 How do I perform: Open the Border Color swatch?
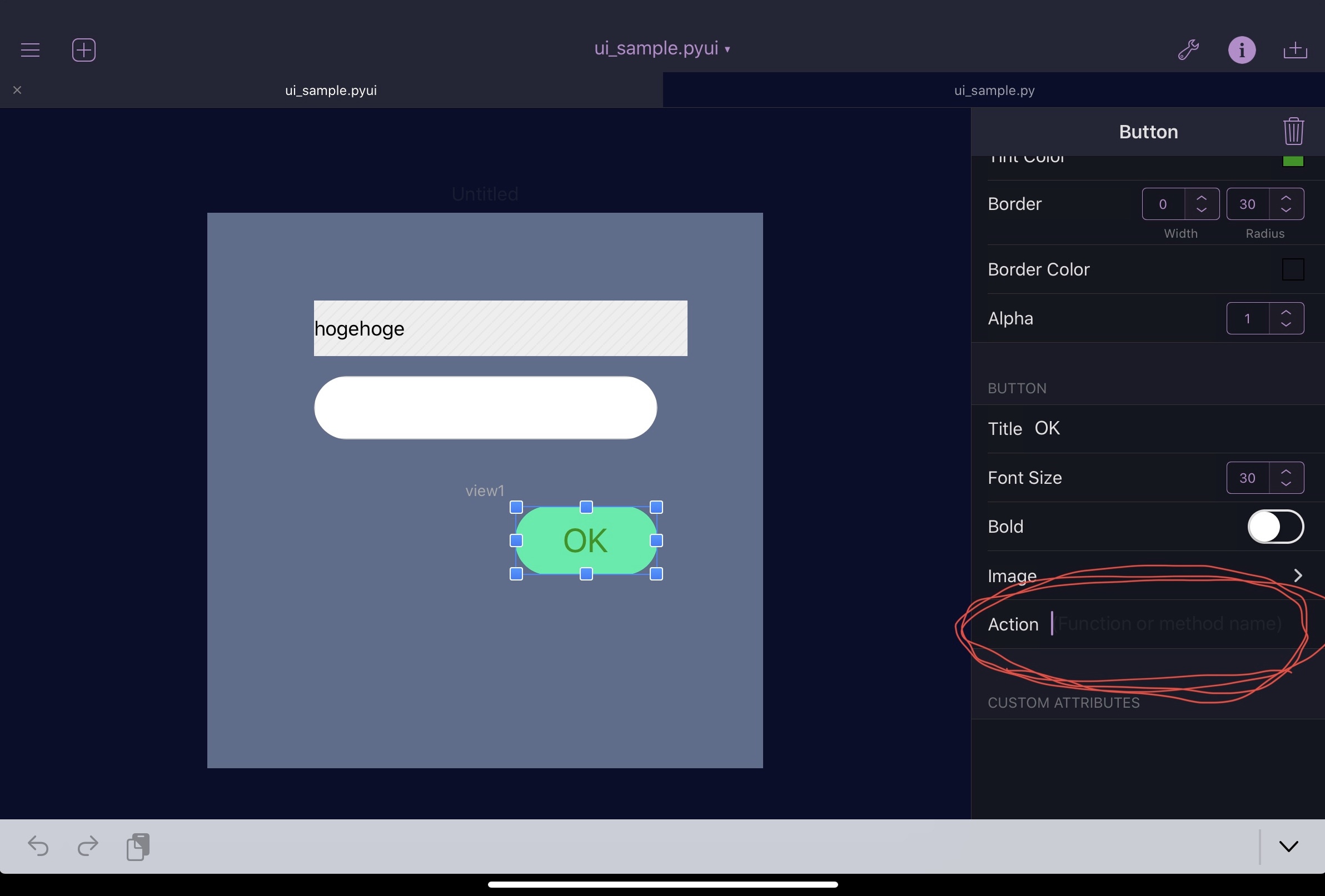point(1293,269)
